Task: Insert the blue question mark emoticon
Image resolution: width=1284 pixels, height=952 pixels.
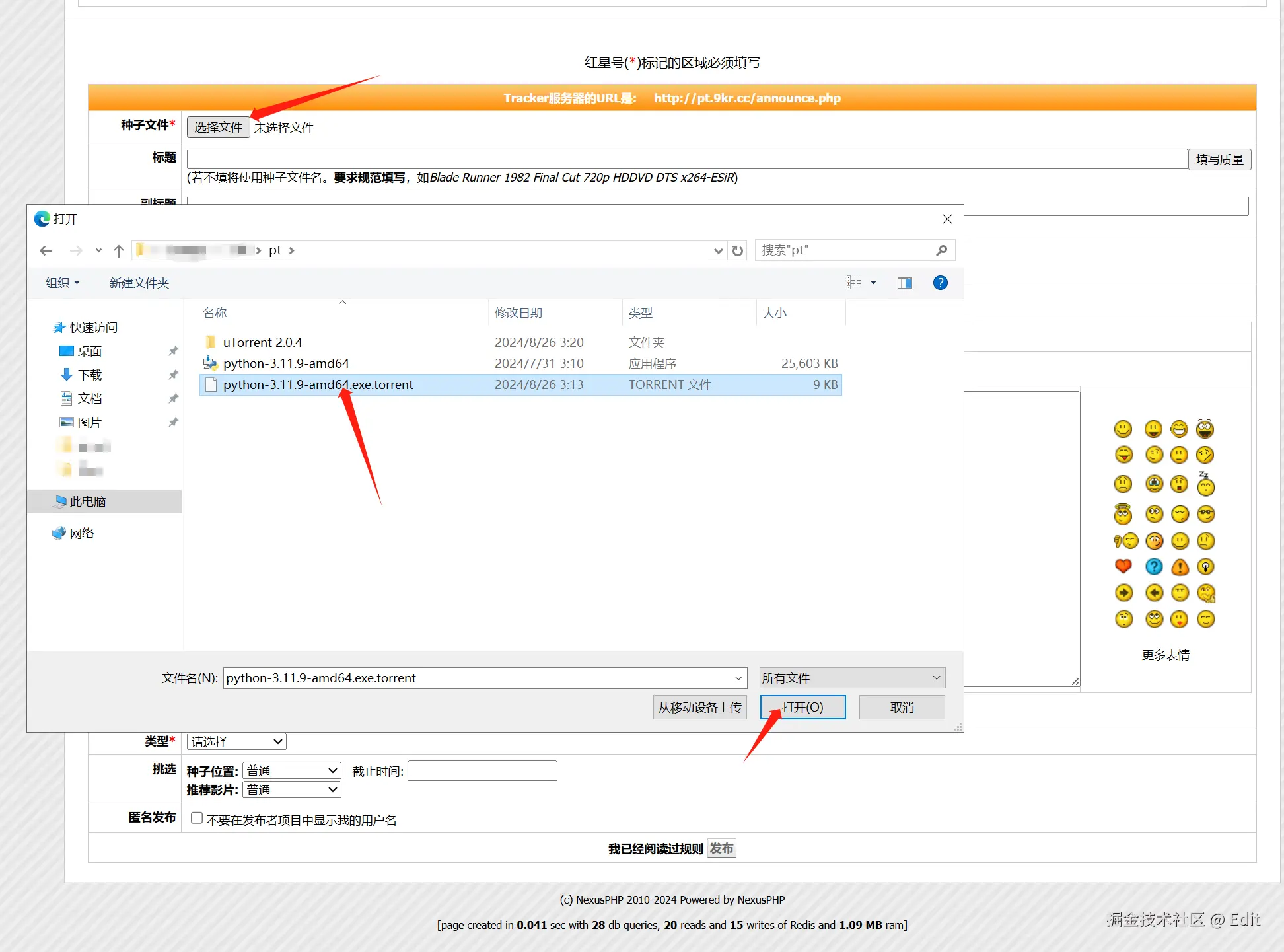Action: coord(1153,566)
